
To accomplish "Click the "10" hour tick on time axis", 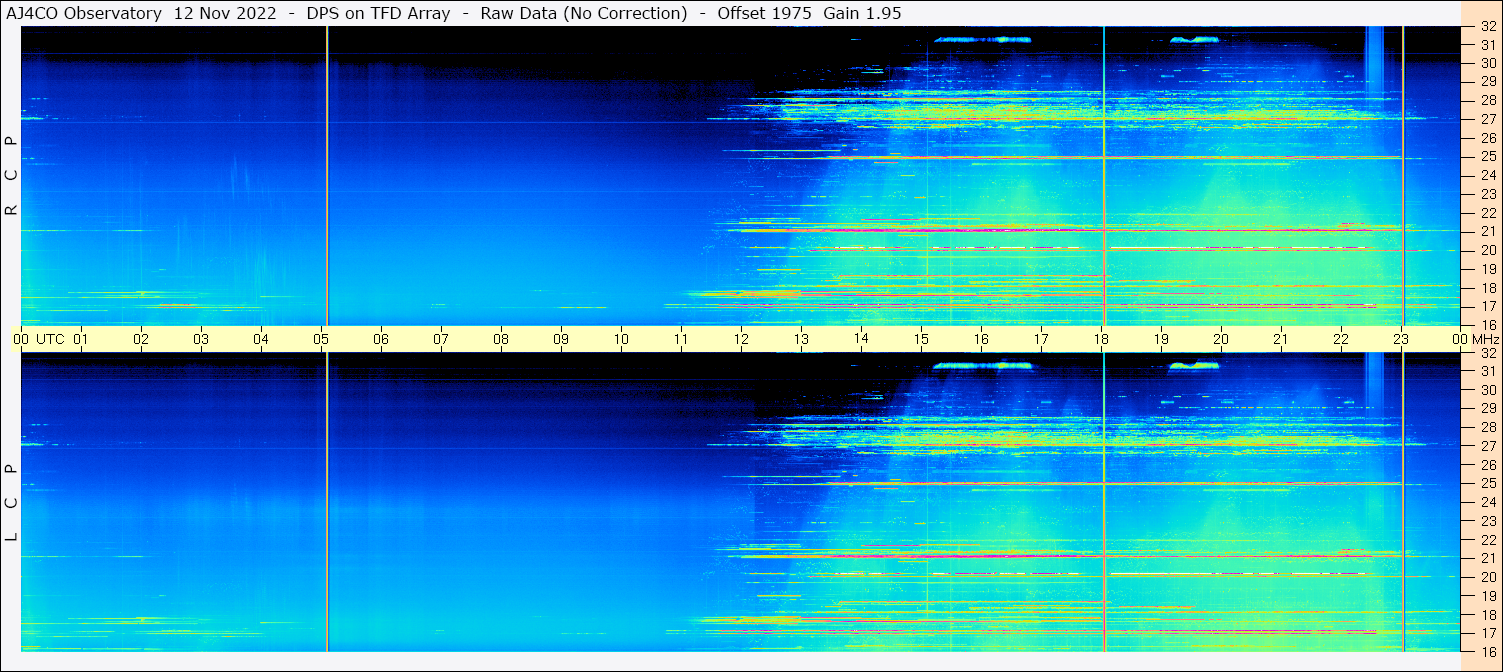I will [621, 339].
